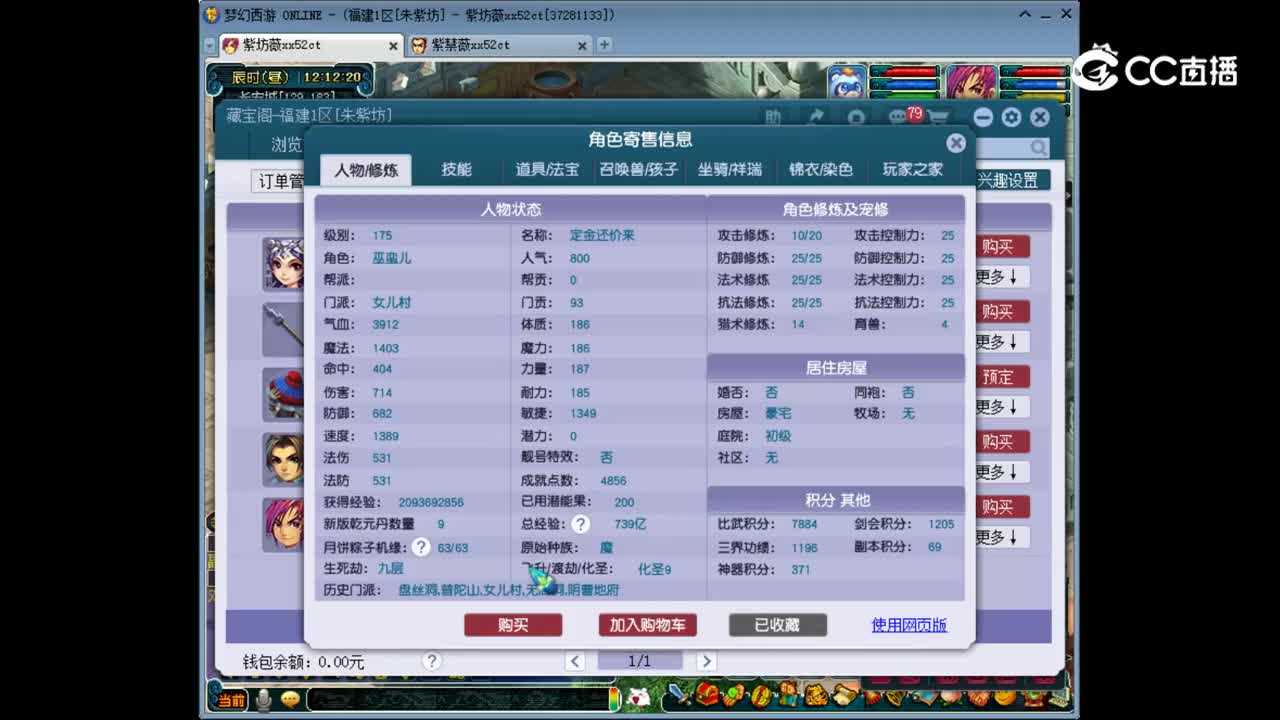This screenshot has height=720, width=1280.
Task: Close the 紫坊薇xx52ct tab
Action: click(x=393, y=46)
